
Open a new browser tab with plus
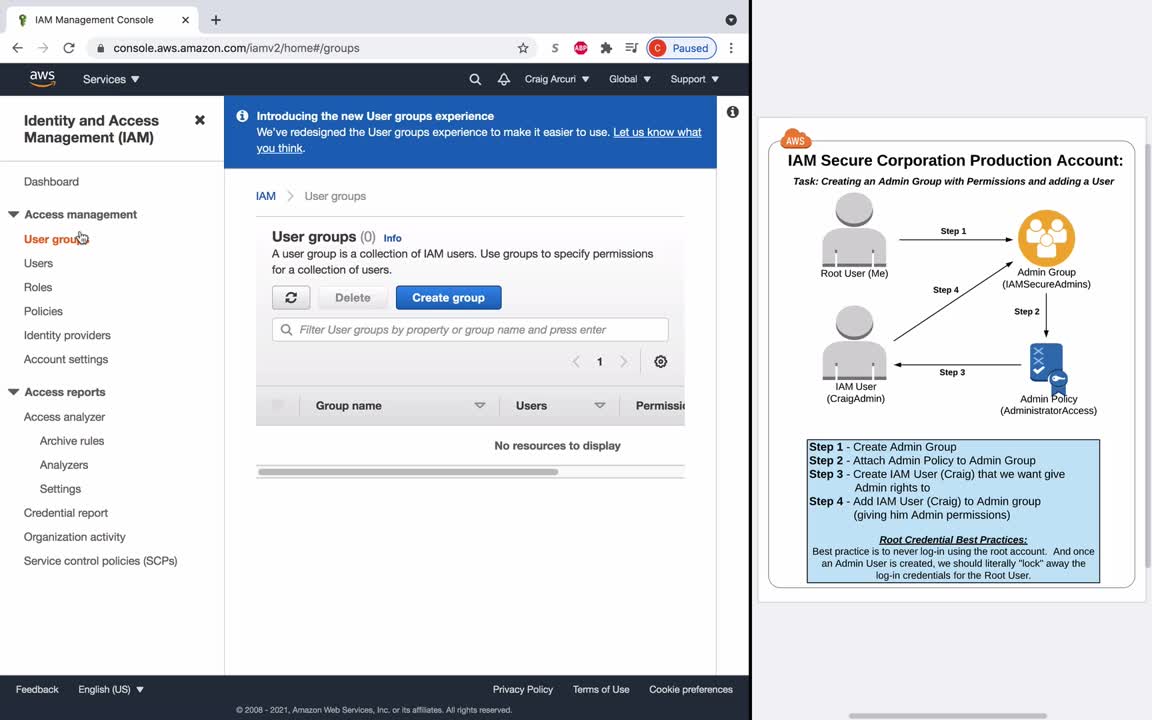click(x=215, y=20)
